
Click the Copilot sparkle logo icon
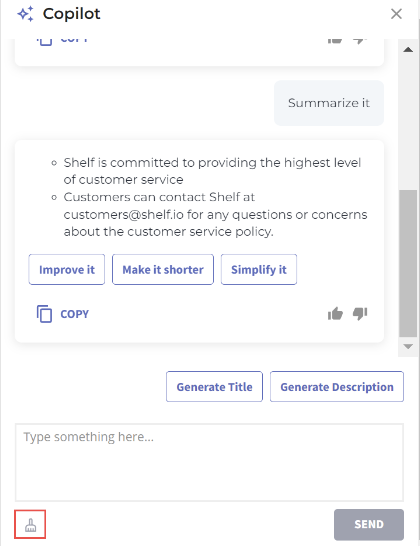tap(25, 14)
